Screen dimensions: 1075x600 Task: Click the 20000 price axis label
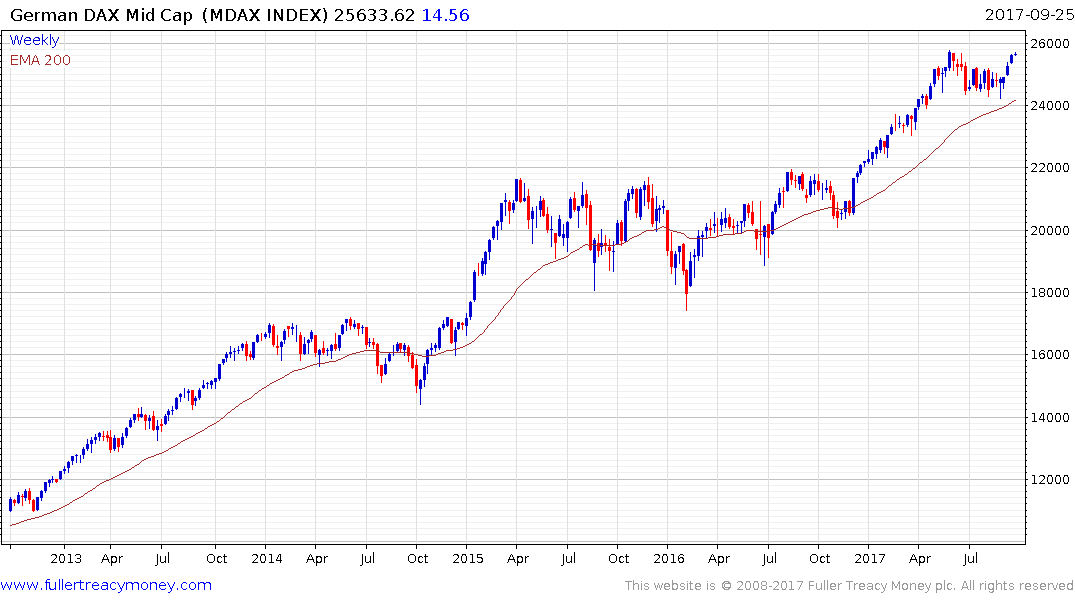pos(1050,230)
